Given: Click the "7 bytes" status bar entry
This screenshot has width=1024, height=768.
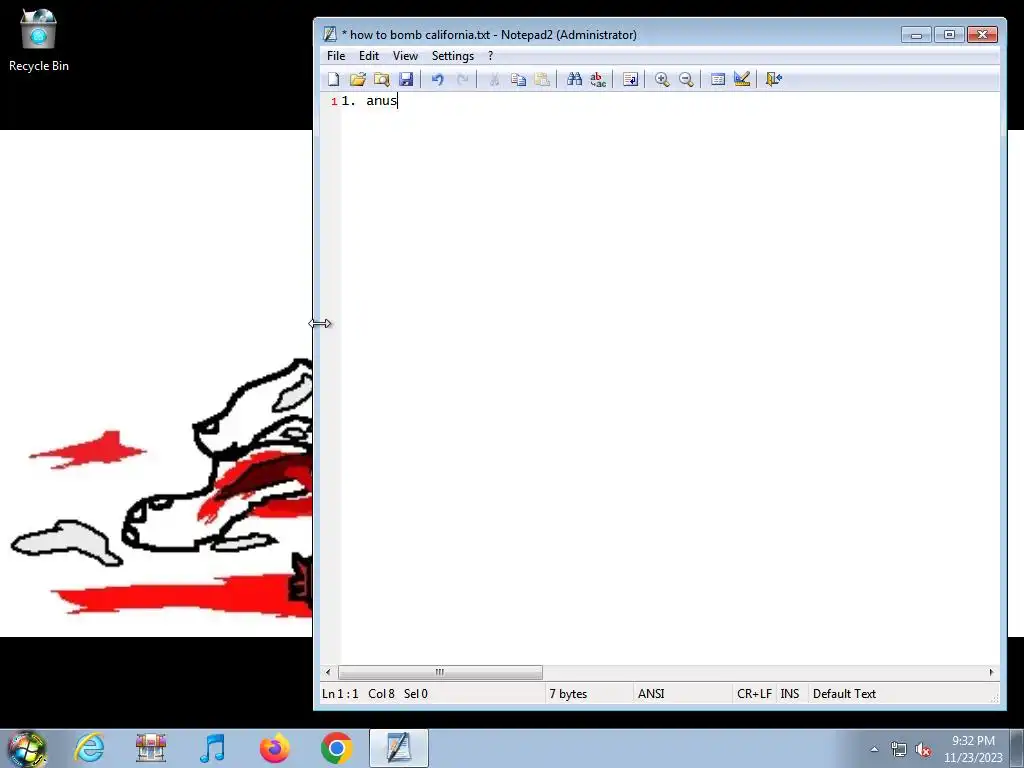Looking at the screenshot, I should point(568,694).
